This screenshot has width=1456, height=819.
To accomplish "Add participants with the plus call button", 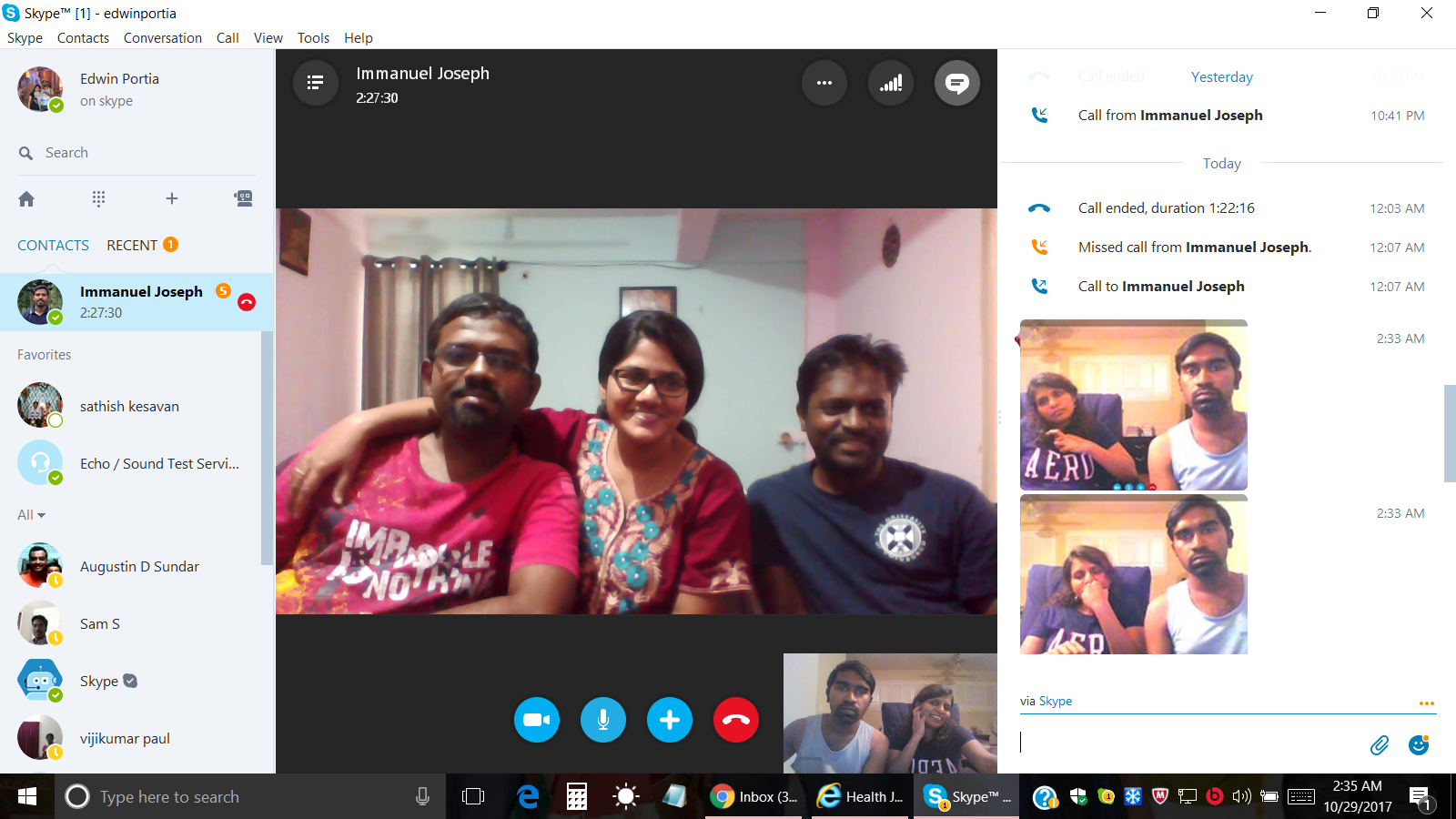I will point(670,720).
